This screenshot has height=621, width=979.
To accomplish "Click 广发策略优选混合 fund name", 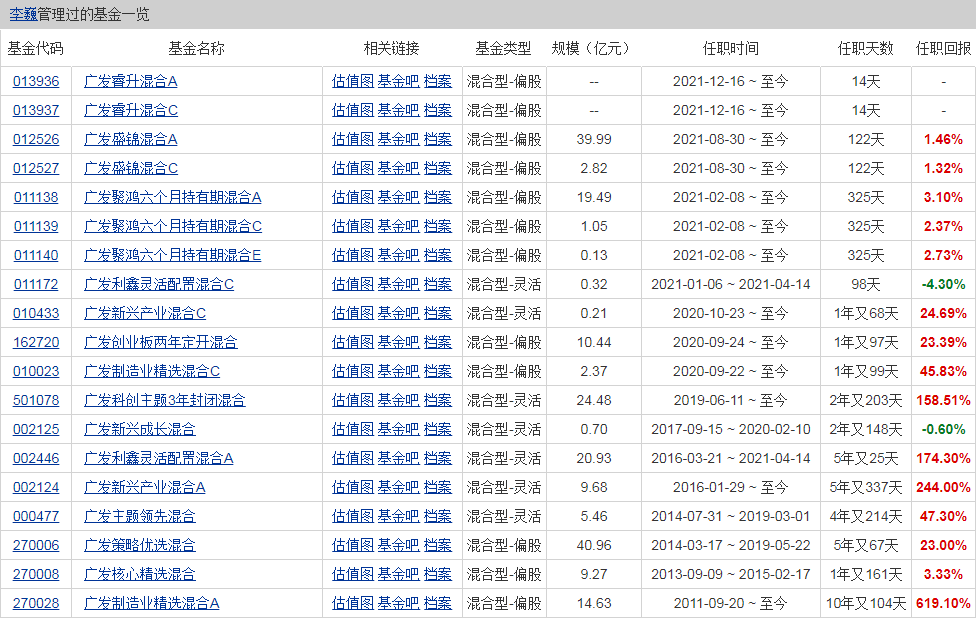I will [140, 546].
